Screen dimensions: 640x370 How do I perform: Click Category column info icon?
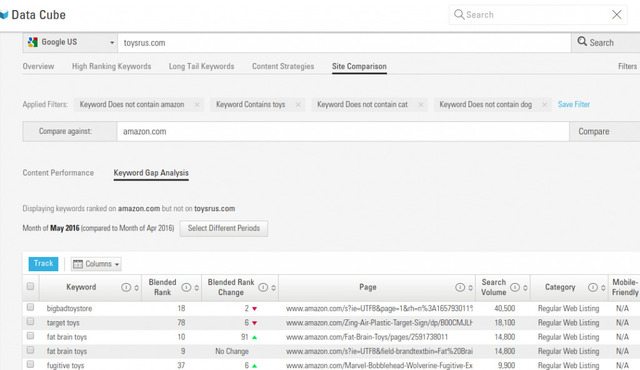click(593, 288)
